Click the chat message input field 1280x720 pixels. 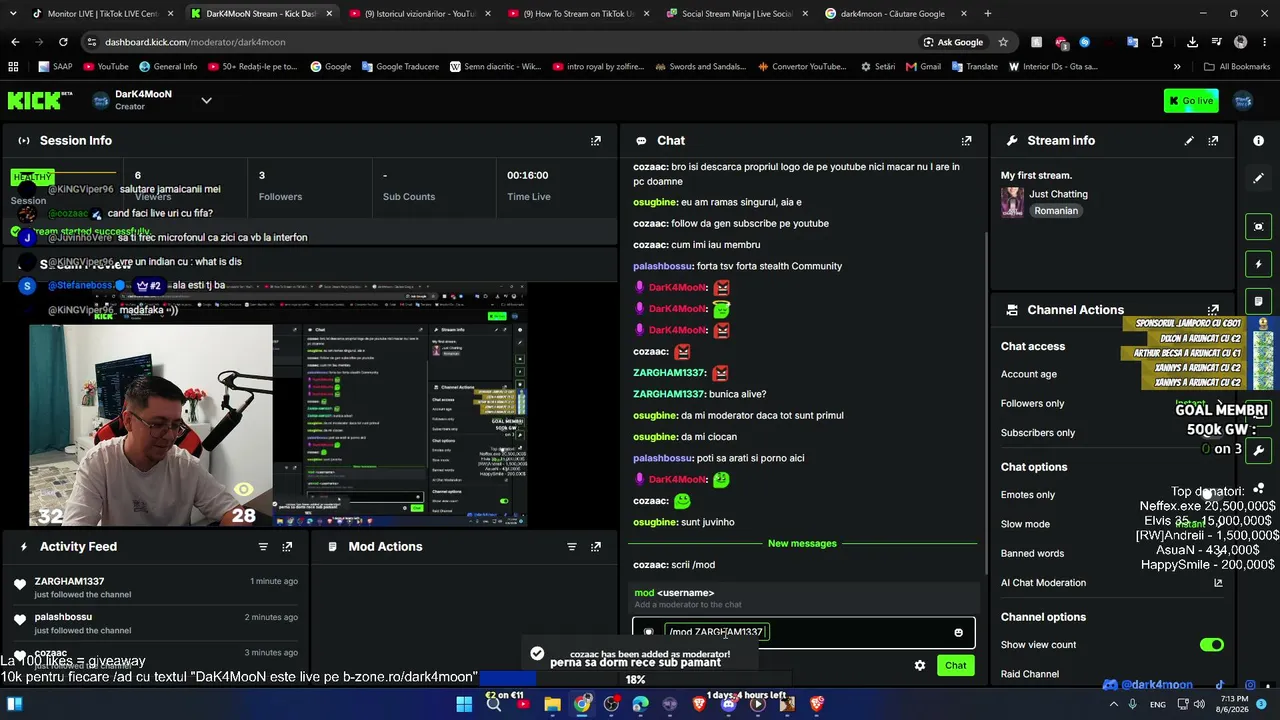click(803, 632)
